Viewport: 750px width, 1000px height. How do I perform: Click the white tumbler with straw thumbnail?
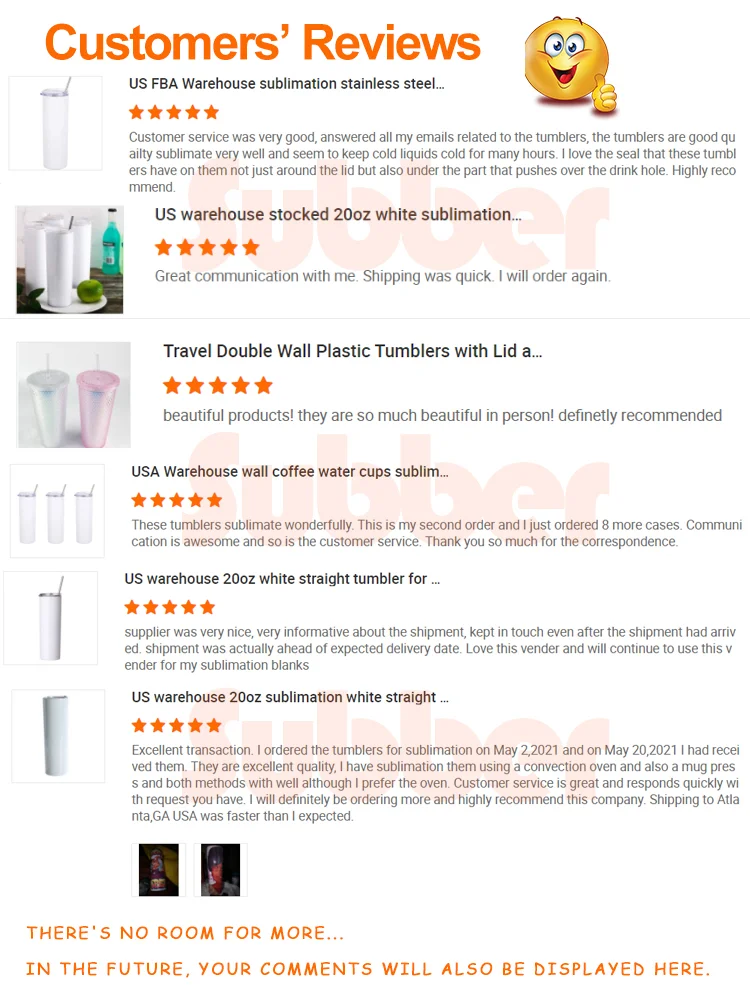[x=55, y=123]
